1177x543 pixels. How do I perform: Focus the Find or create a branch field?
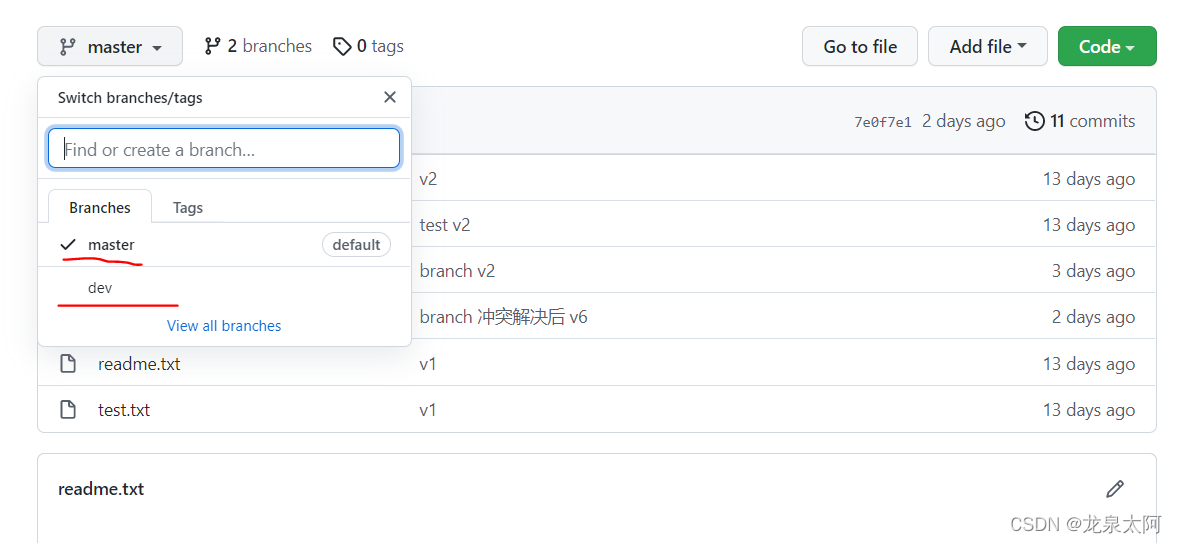pyautogui.click(x=224, y=149)
